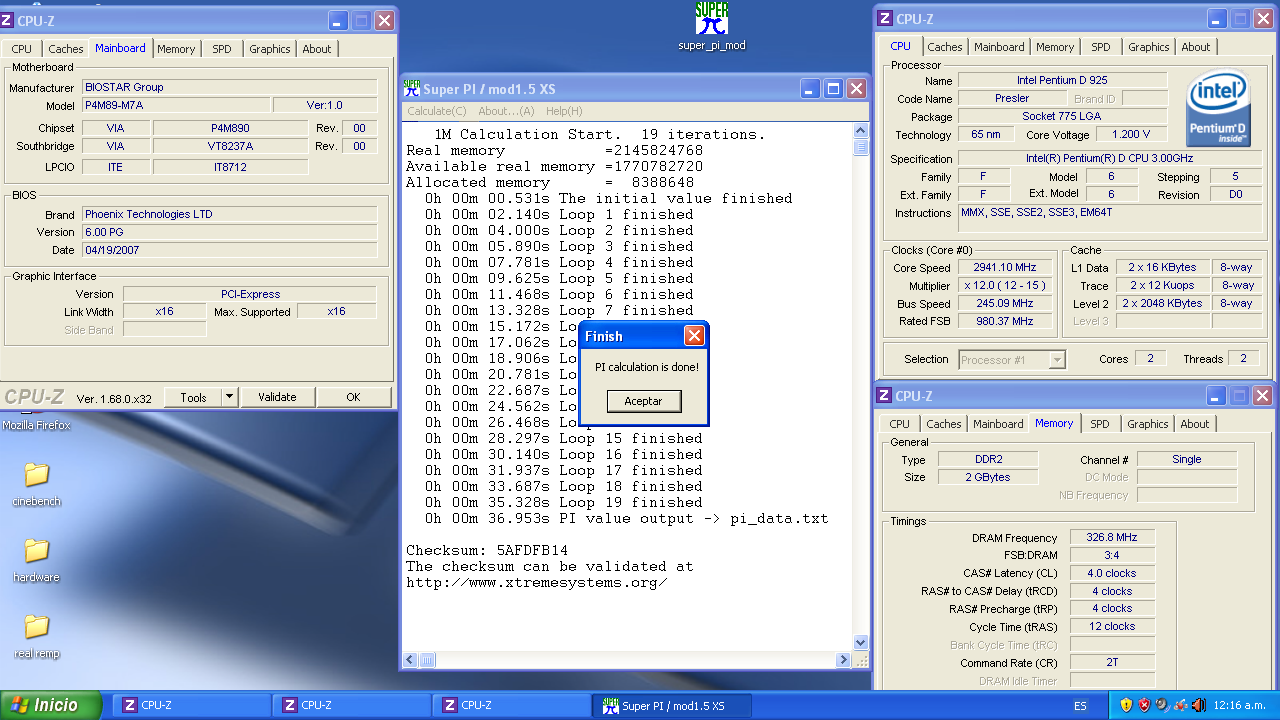
Task: Open the gray speaker audio manager tray icon
Action: pyautogui.click(x=1162, y=705)
